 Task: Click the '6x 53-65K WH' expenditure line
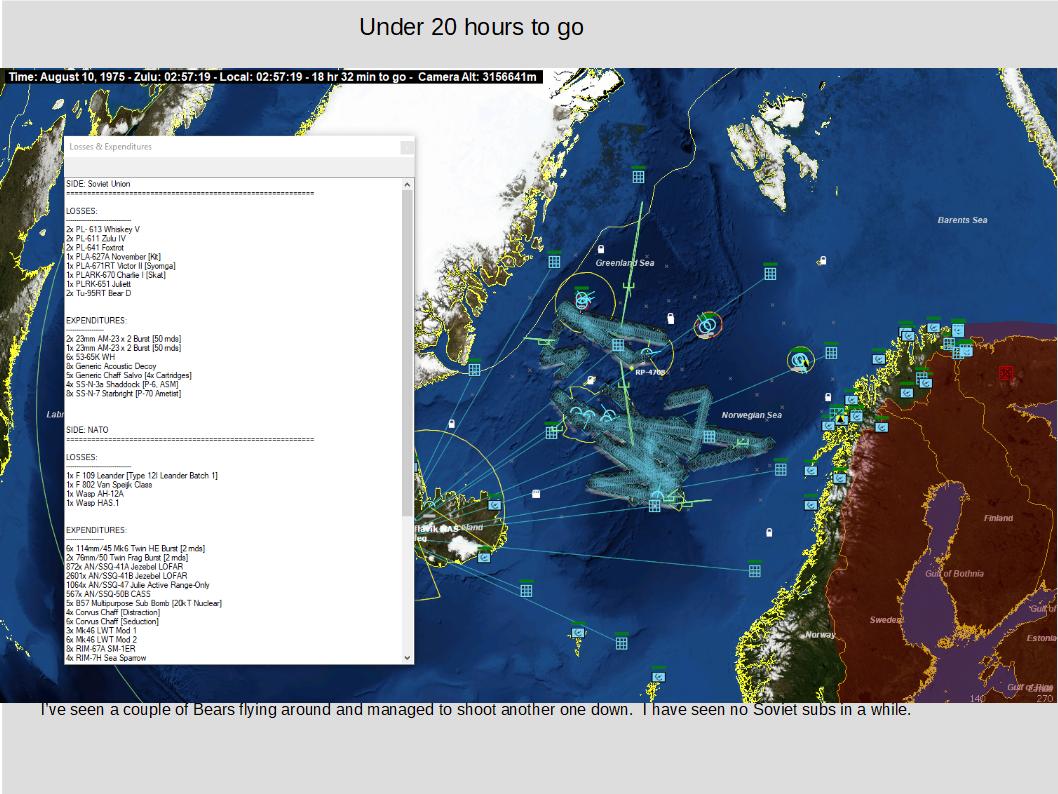point(90,357)
